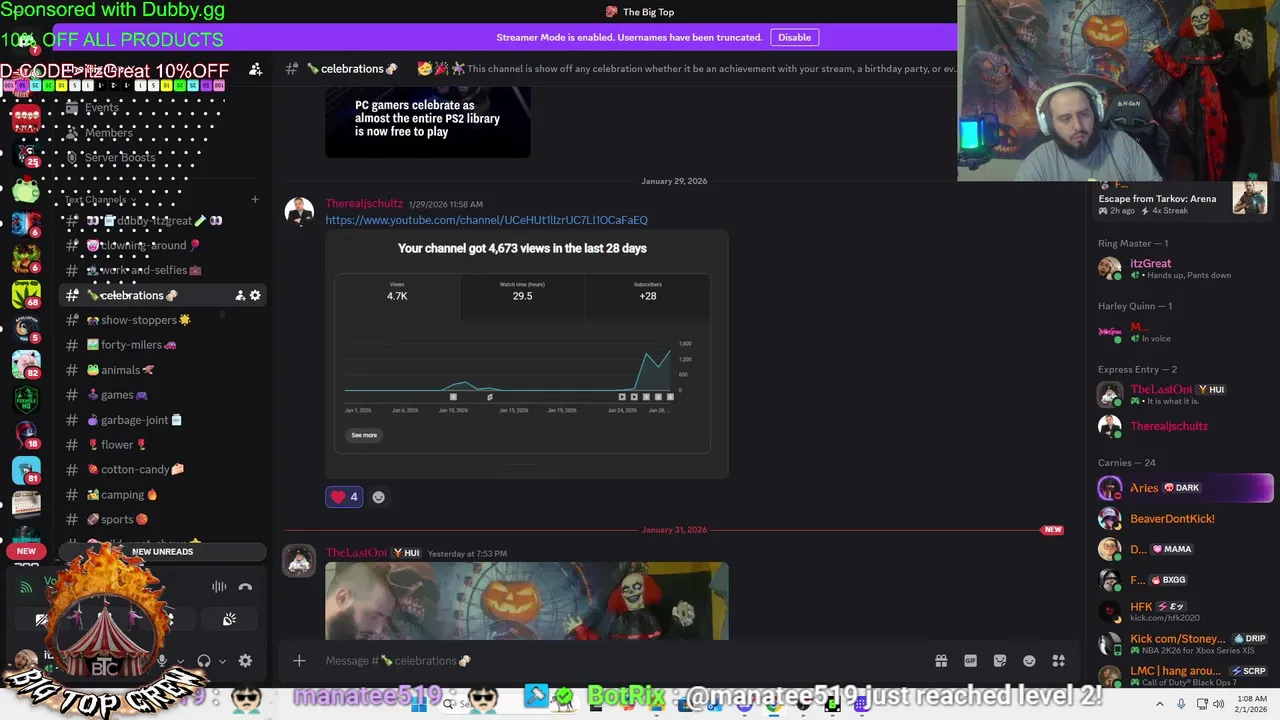Open the apps launcher icon in message bar

click(1059, 661)
